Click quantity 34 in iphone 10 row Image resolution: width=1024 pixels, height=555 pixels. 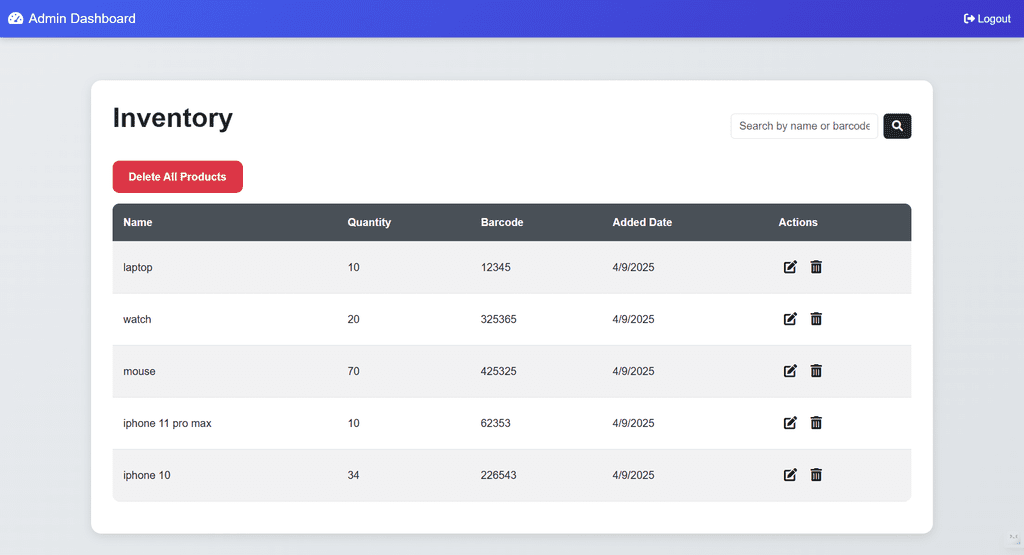[x=353, y=475]
